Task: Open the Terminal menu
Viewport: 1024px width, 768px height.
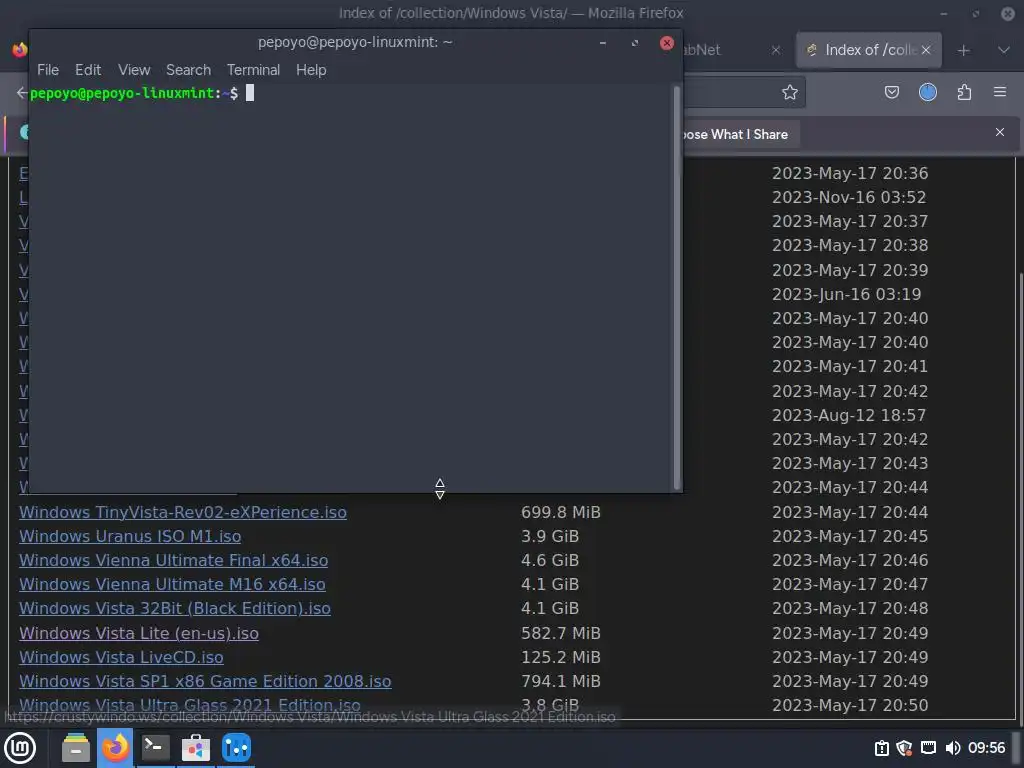Action: (x=253, y=70)
